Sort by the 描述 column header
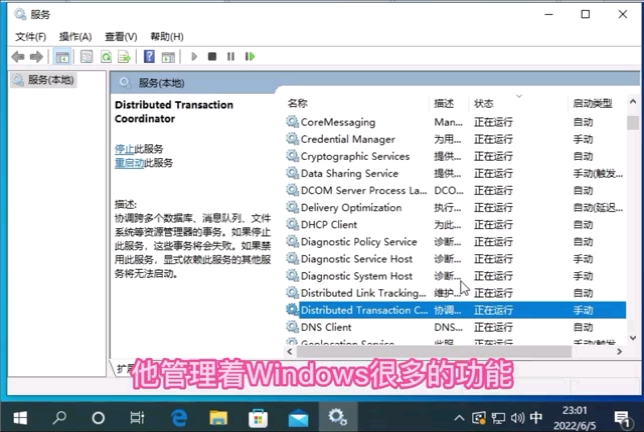Viewport: 644px width, 432px height. tap(444, 103)
